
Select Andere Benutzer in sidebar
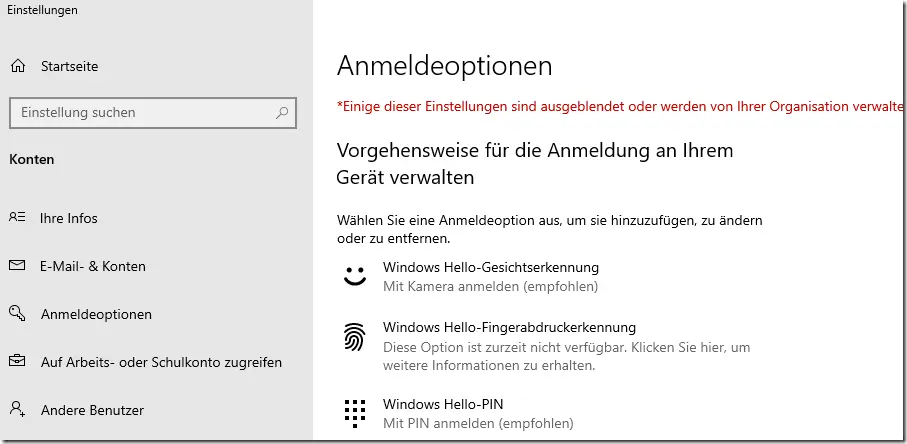click(x=93, y=410)
